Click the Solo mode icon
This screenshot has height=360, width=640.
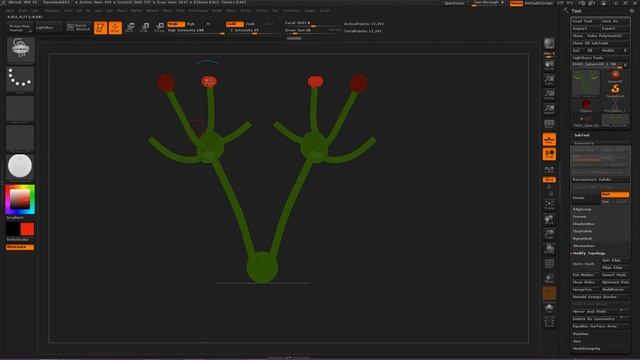pyautogui.click(x=549, y=308)
